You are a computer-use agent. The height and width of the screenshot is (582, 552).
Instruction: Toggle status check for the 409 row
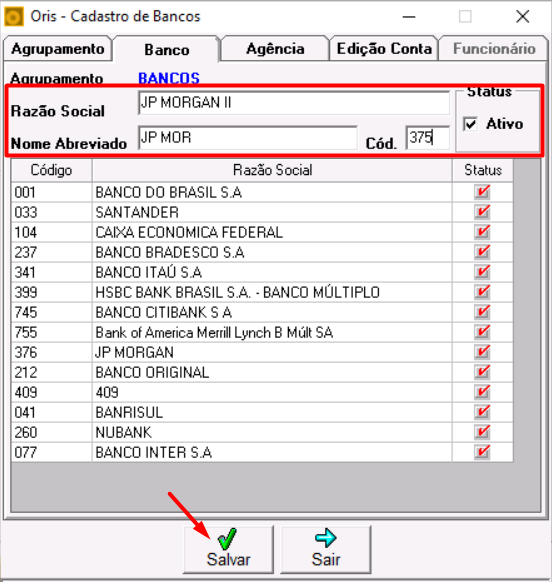tap(482, 393)
